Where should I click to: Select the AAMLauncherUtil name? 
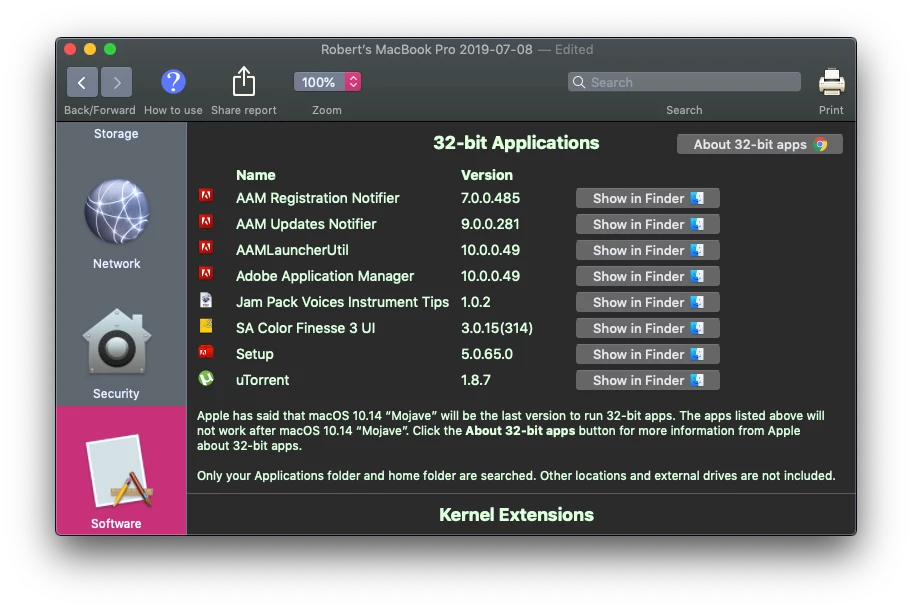click(292, 250)
